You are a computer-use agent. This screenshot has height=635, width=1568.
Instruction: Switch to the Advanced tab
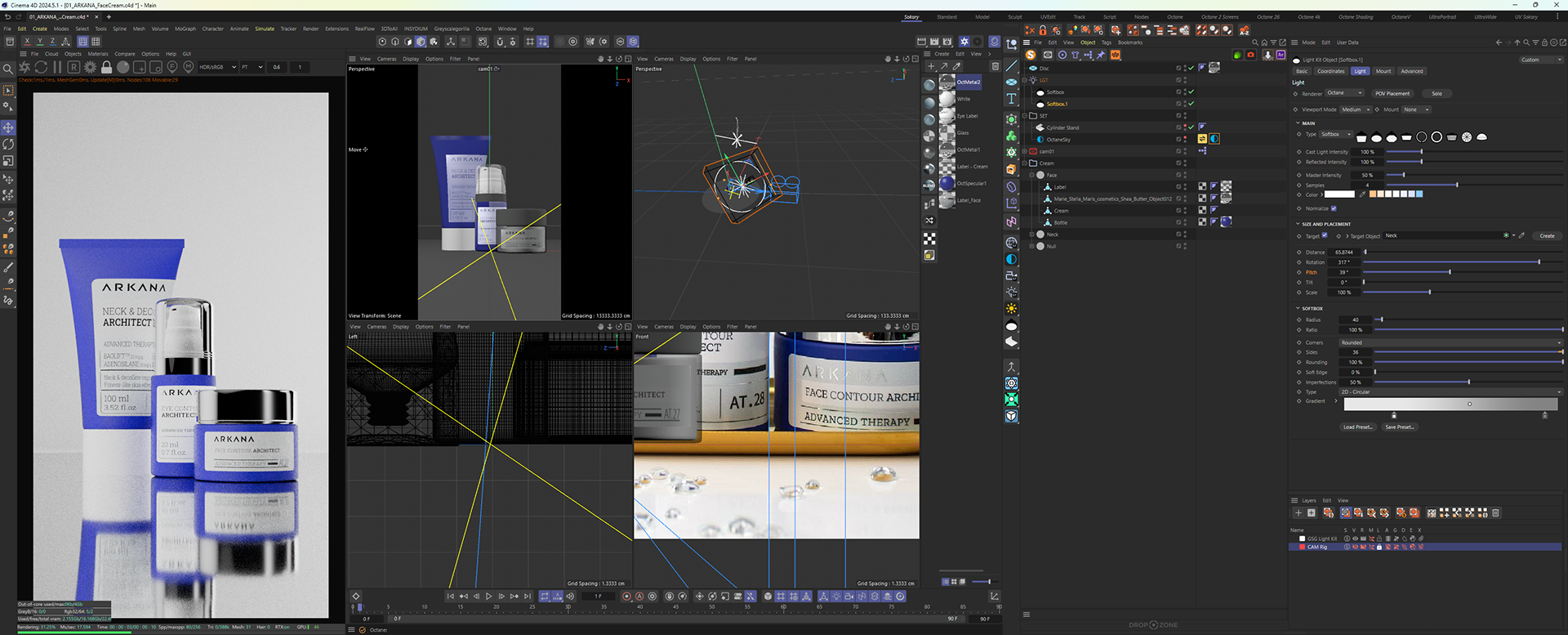1411,71
